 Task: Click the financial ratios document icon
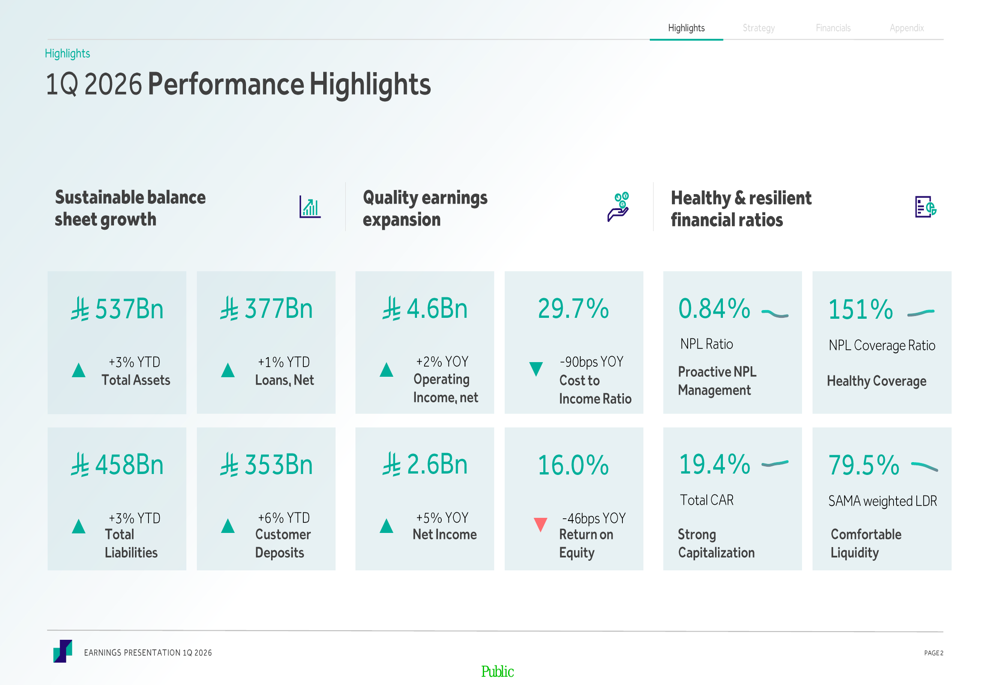925,207
